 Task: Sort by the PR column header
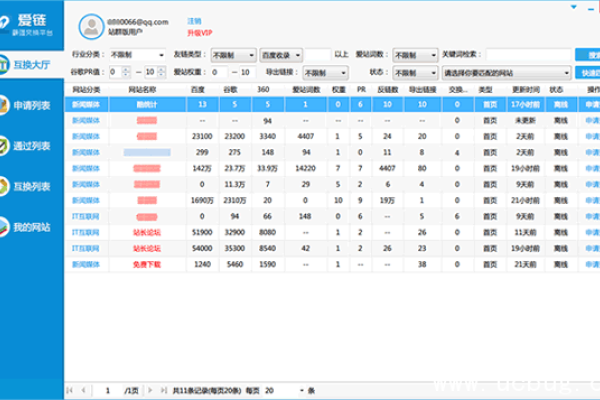click(x=361, y=90)
